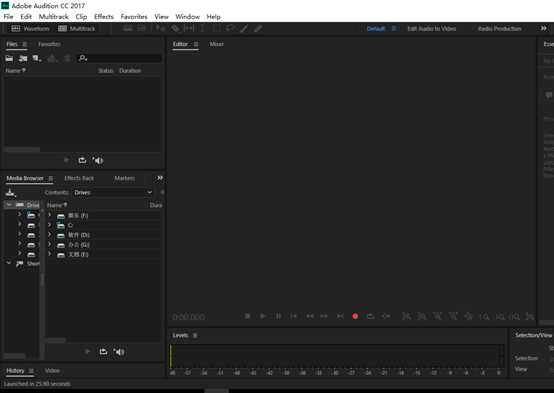Switch to the Multitrack editor view

[x=77, y=29]
